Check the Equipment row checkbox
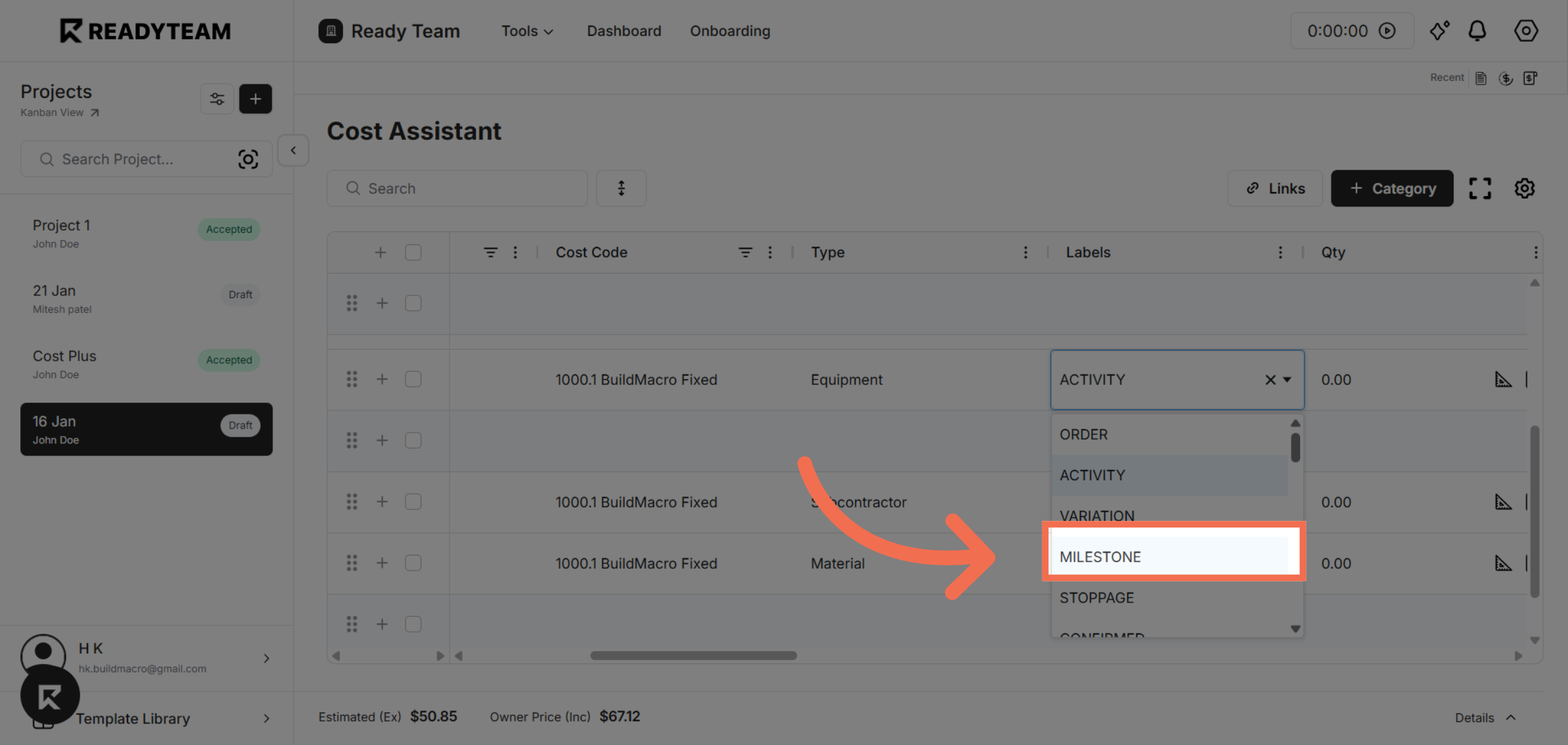Viewport: 1568px width, 745px height. coord(413,380)
